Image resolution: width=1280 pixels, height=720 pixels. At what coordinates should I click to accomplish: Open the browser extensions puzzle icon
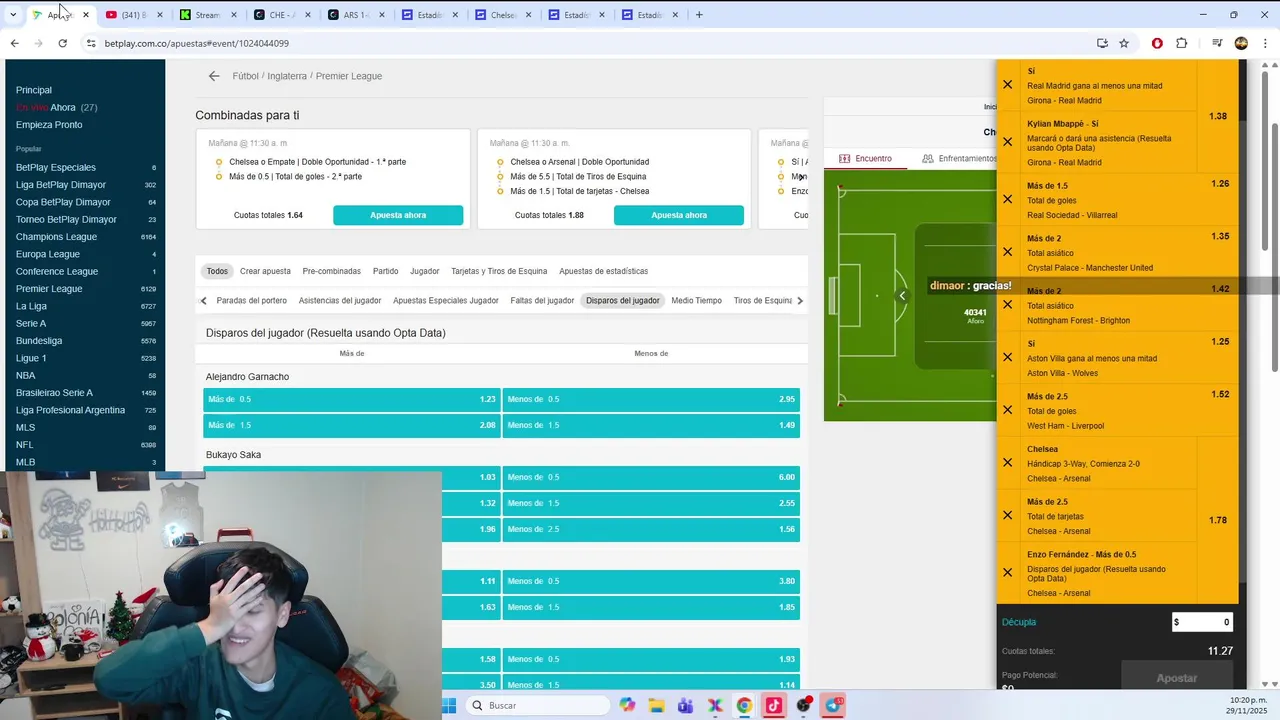(x=1181, y=43)
